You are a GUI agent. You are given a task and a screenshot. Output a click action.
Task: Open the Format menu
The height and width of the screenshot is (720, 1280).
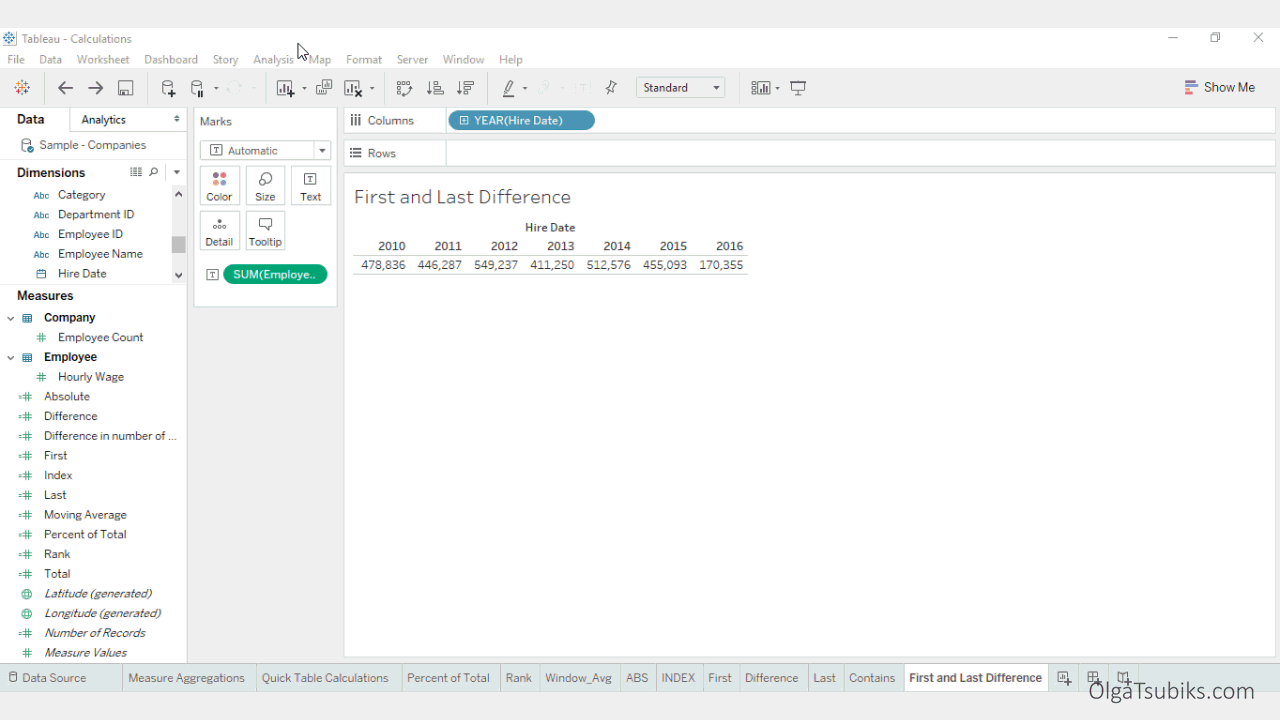tap(364, 60)
